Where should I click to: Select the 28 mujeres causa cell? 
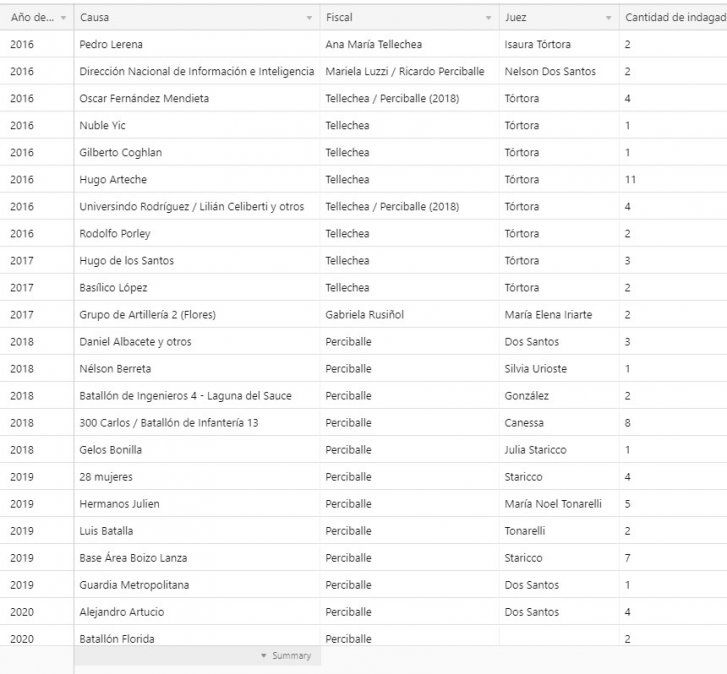click(x=106, y=477)
